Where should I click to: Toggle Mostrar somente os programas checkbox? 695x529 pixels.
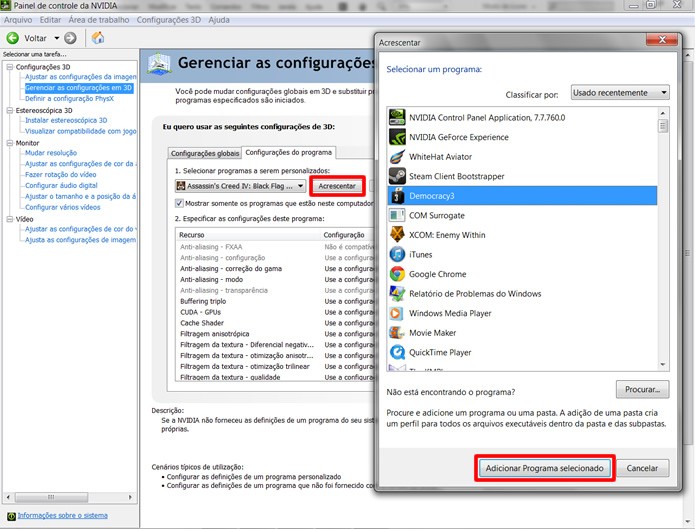click(179, 203)
